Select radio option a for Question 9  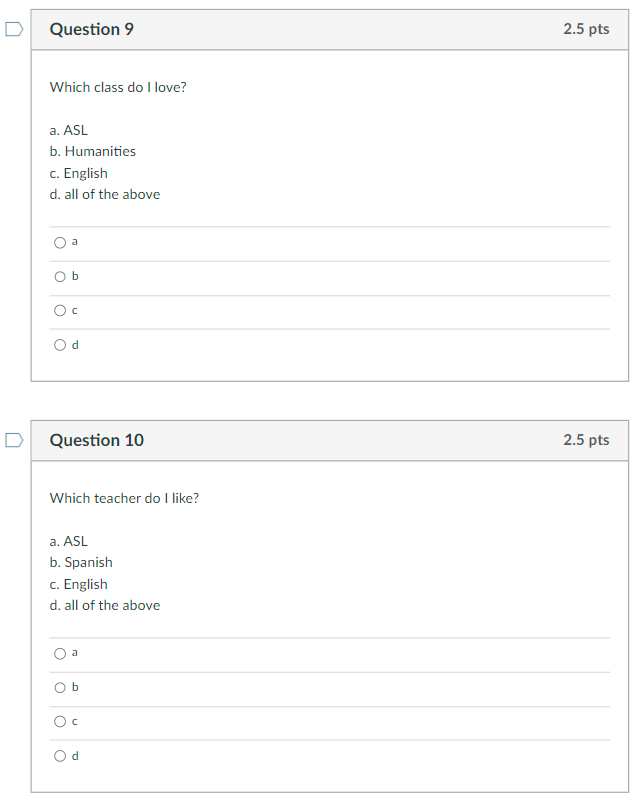tap(61, 242)
